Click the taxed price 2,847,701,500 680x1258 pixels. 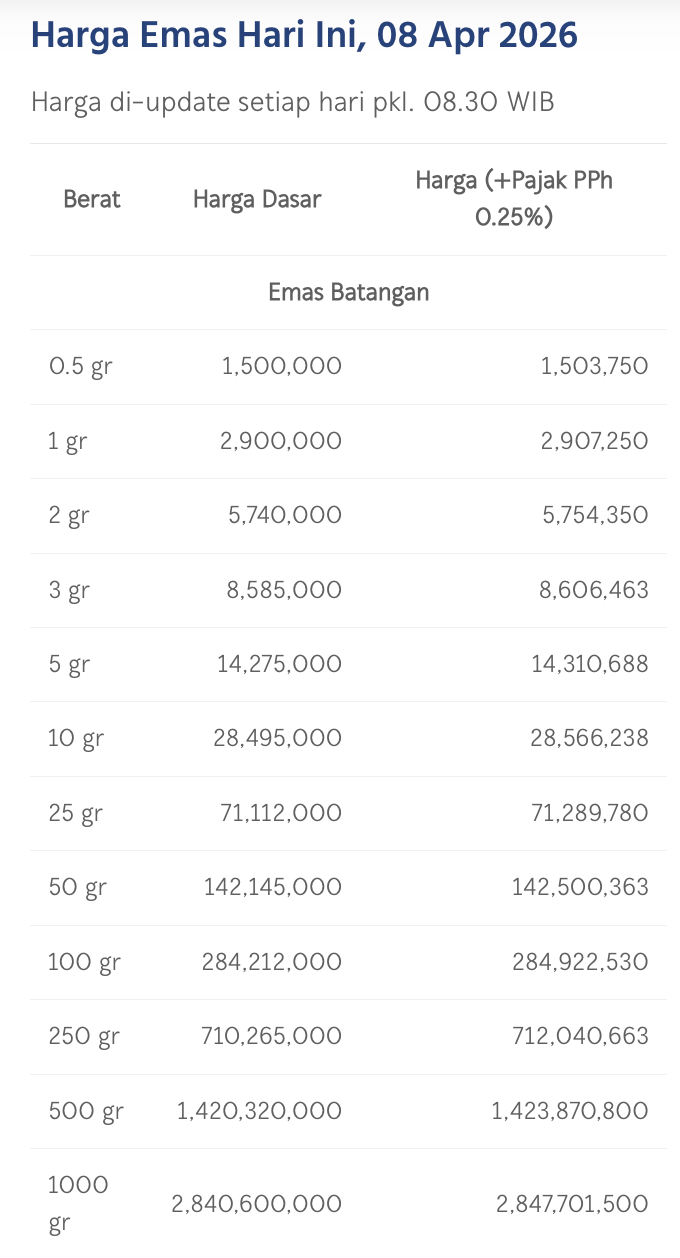572,1204
